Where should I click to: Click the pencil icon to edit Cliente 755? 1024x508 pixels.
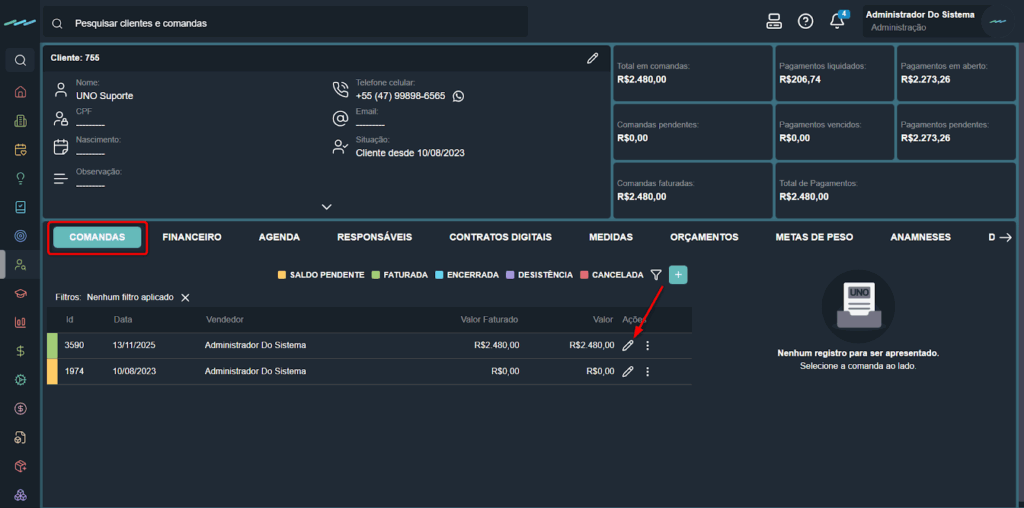coord(592,58)
